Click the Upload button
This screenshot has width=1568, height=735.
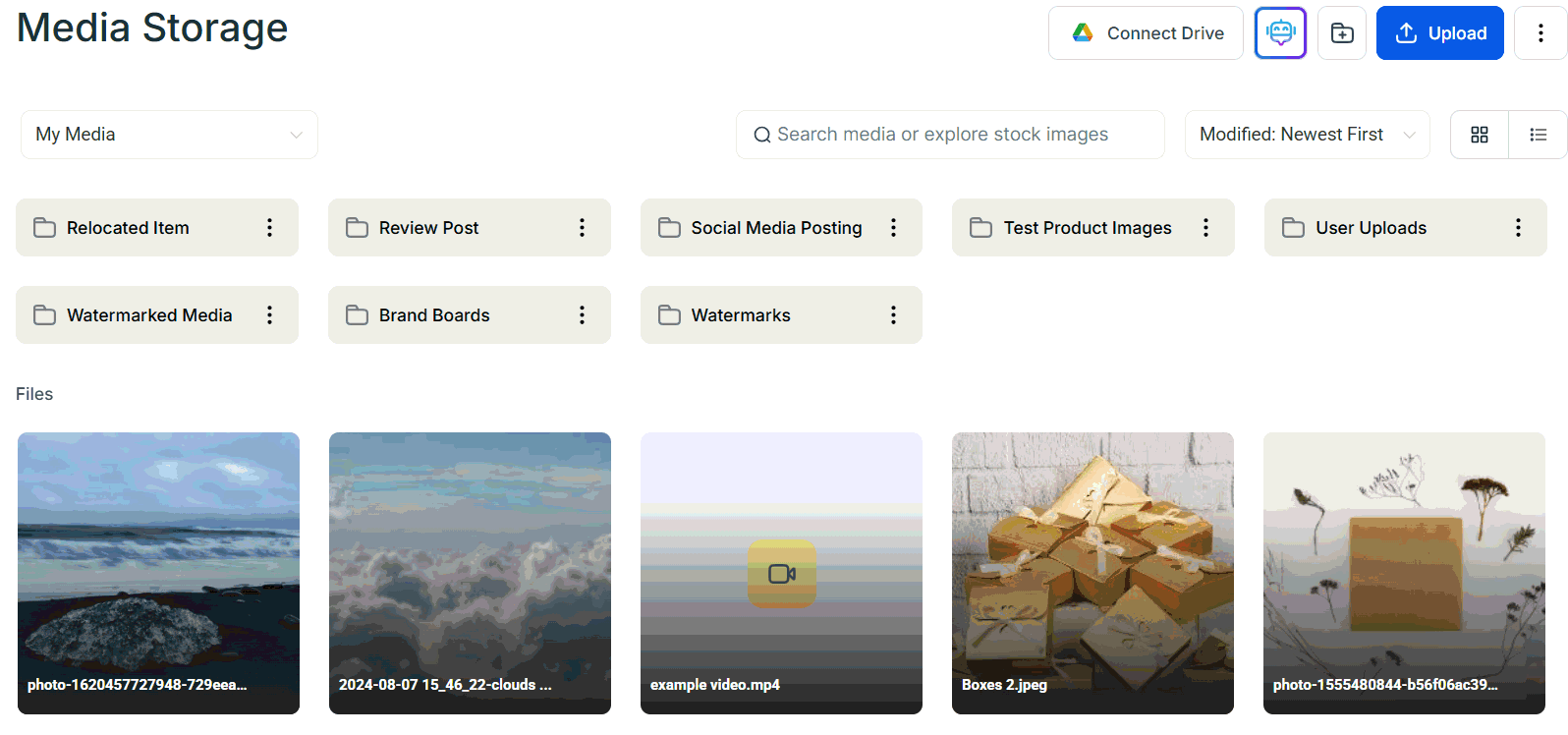coord(1439,33)
